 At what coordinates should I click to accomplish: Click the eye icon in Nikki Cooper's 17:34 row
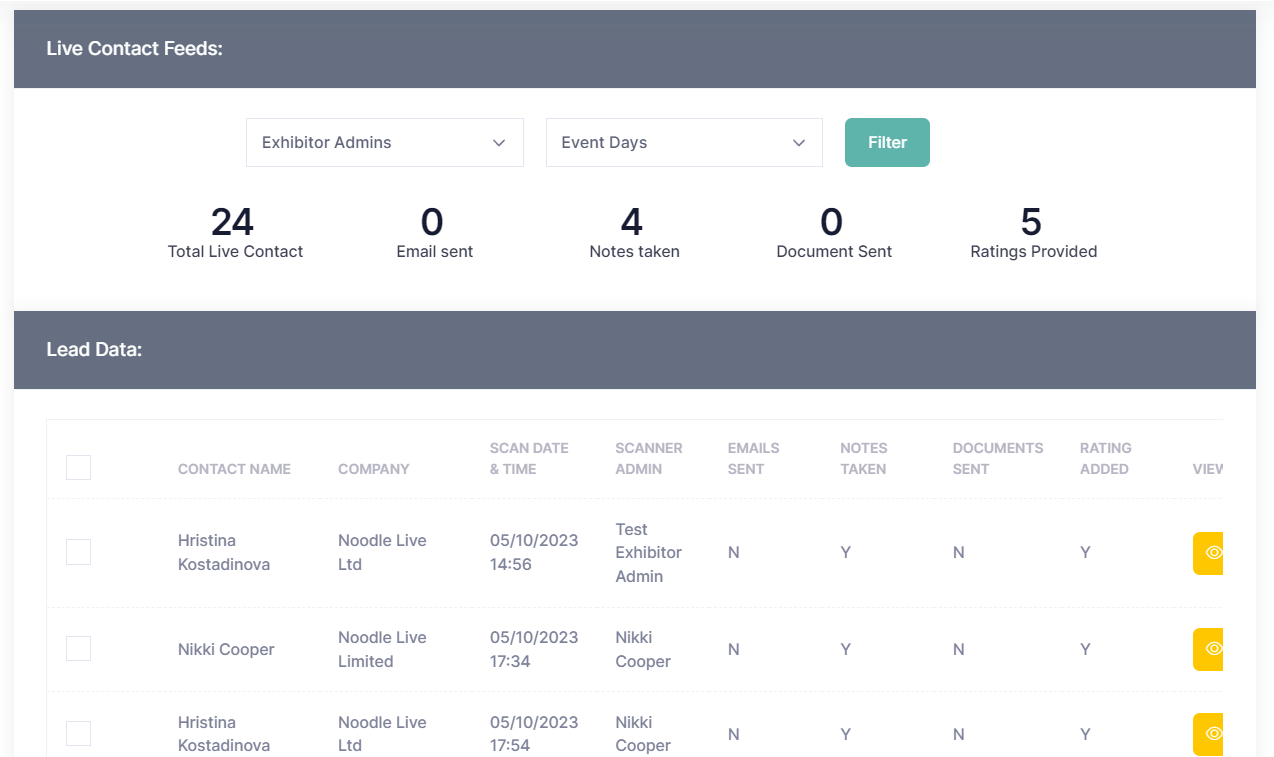1209,649
